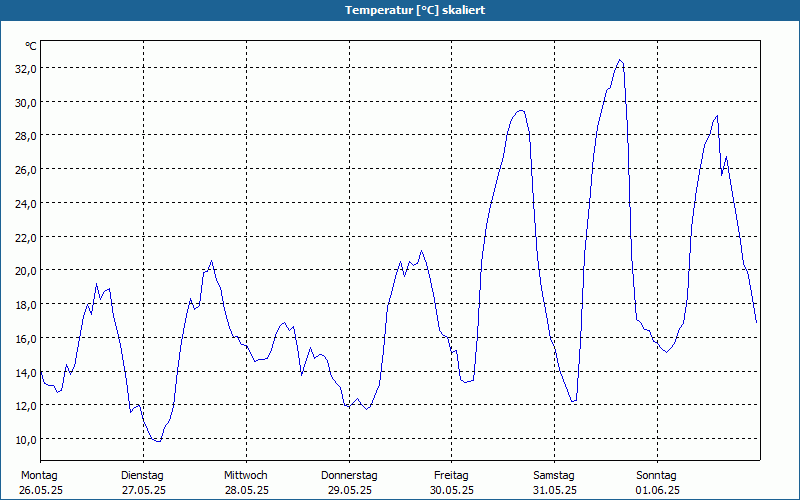The width and height of the screenshot is (800, 500).
Task: Click the Saturday temperature peak above 32
Action: (x=620, y=60)
